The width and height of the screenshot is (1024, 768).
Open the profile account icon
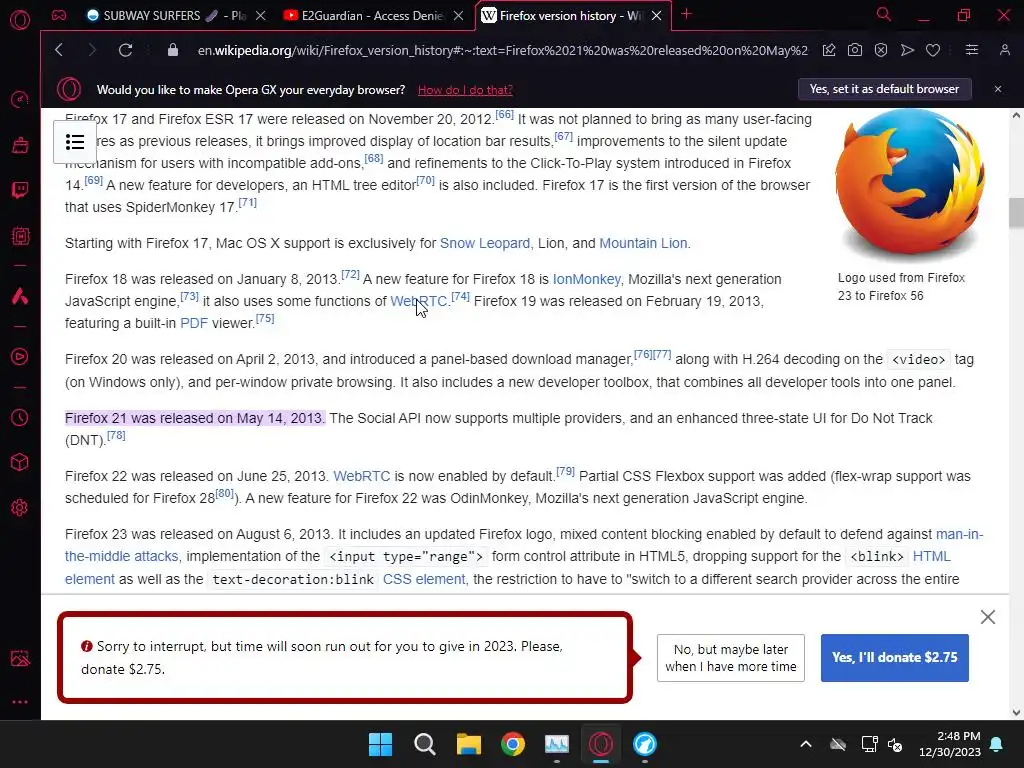(x=1004, y=50)
